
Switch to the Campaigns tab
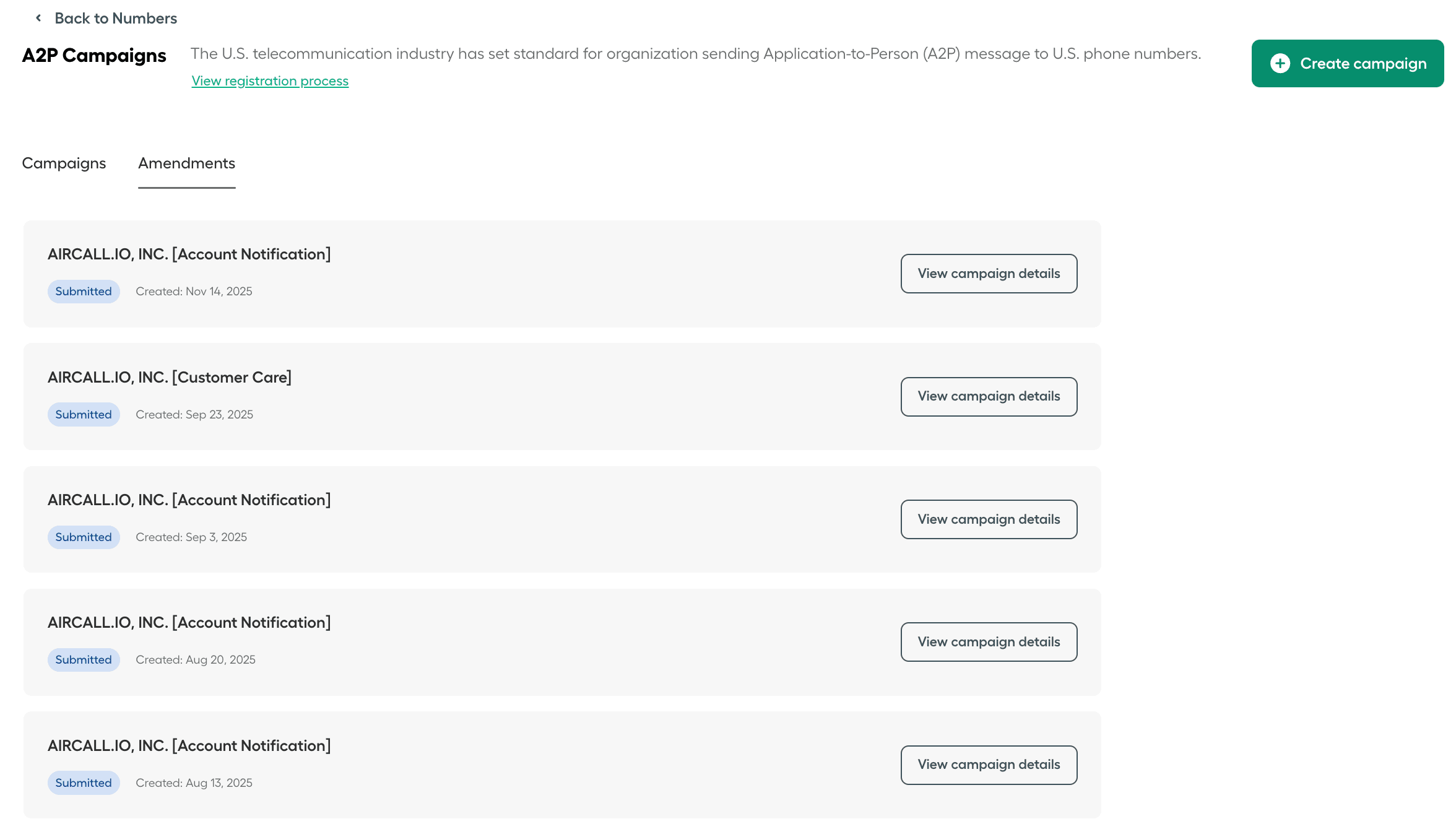(x=64, y=163)
